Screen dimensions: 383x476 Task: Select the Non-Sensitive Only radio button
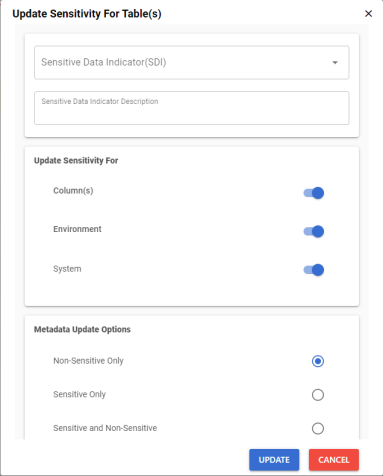318,361
